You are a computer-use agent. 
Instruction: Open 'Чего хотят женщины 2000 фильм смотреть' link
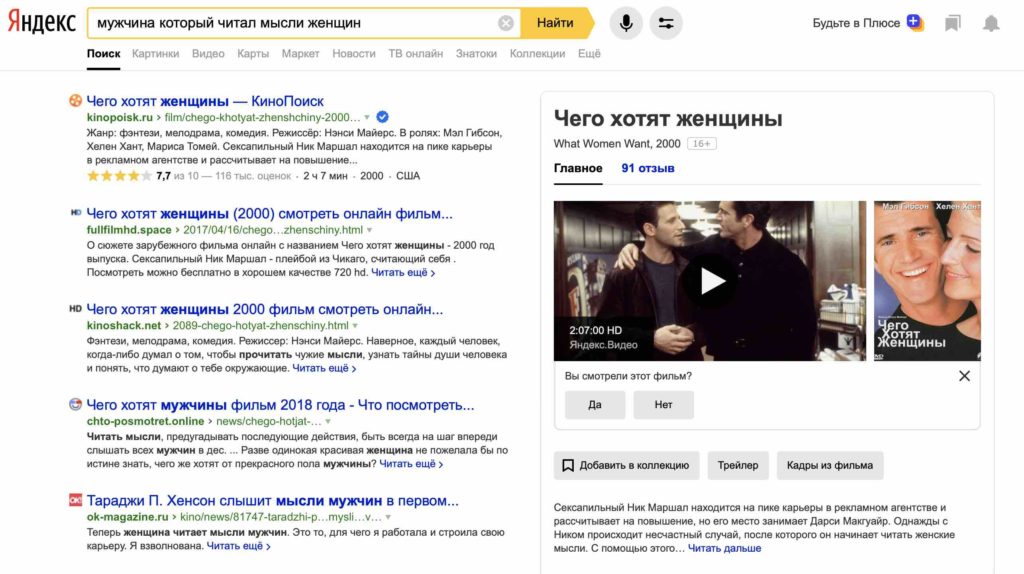pos(264,310)
